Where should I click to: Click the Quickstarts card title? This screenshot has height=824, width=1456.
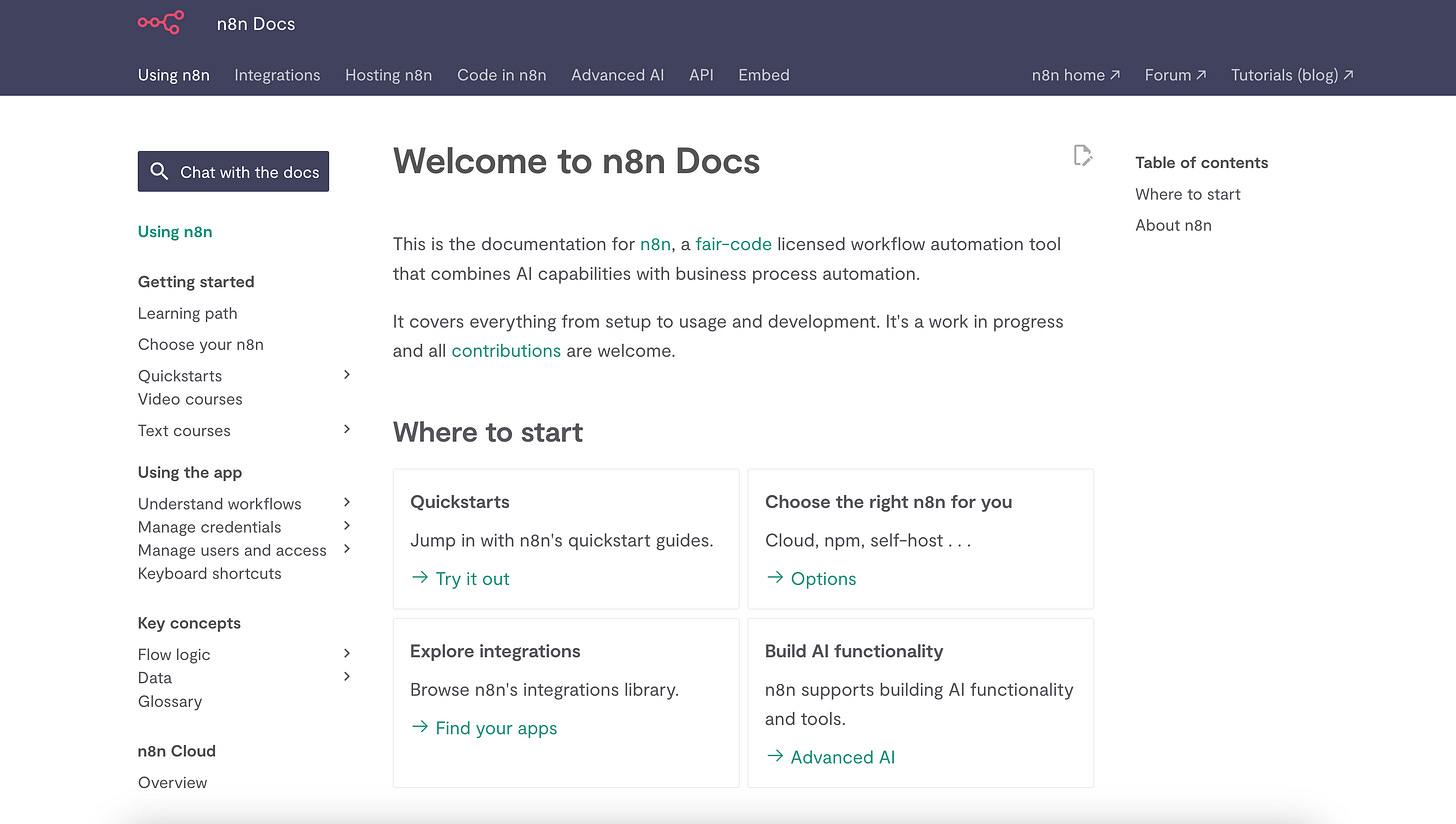460,502
